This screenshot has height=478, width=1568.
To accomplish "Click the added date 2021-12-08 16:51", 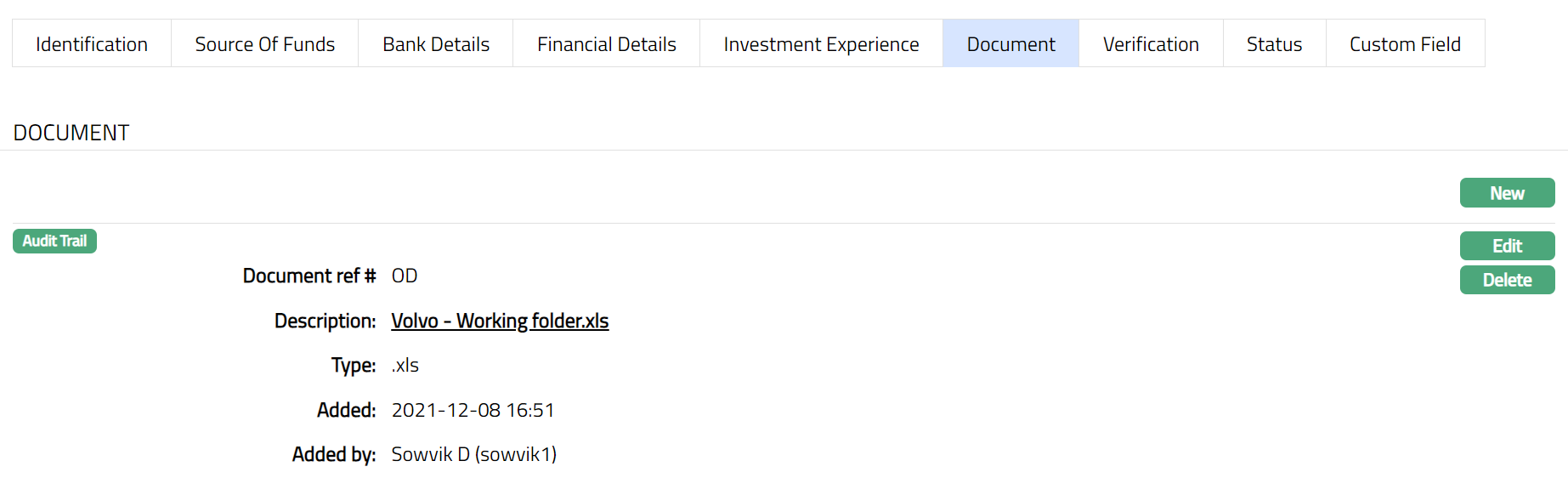I will pyautogui.click(x=473, y=411).
